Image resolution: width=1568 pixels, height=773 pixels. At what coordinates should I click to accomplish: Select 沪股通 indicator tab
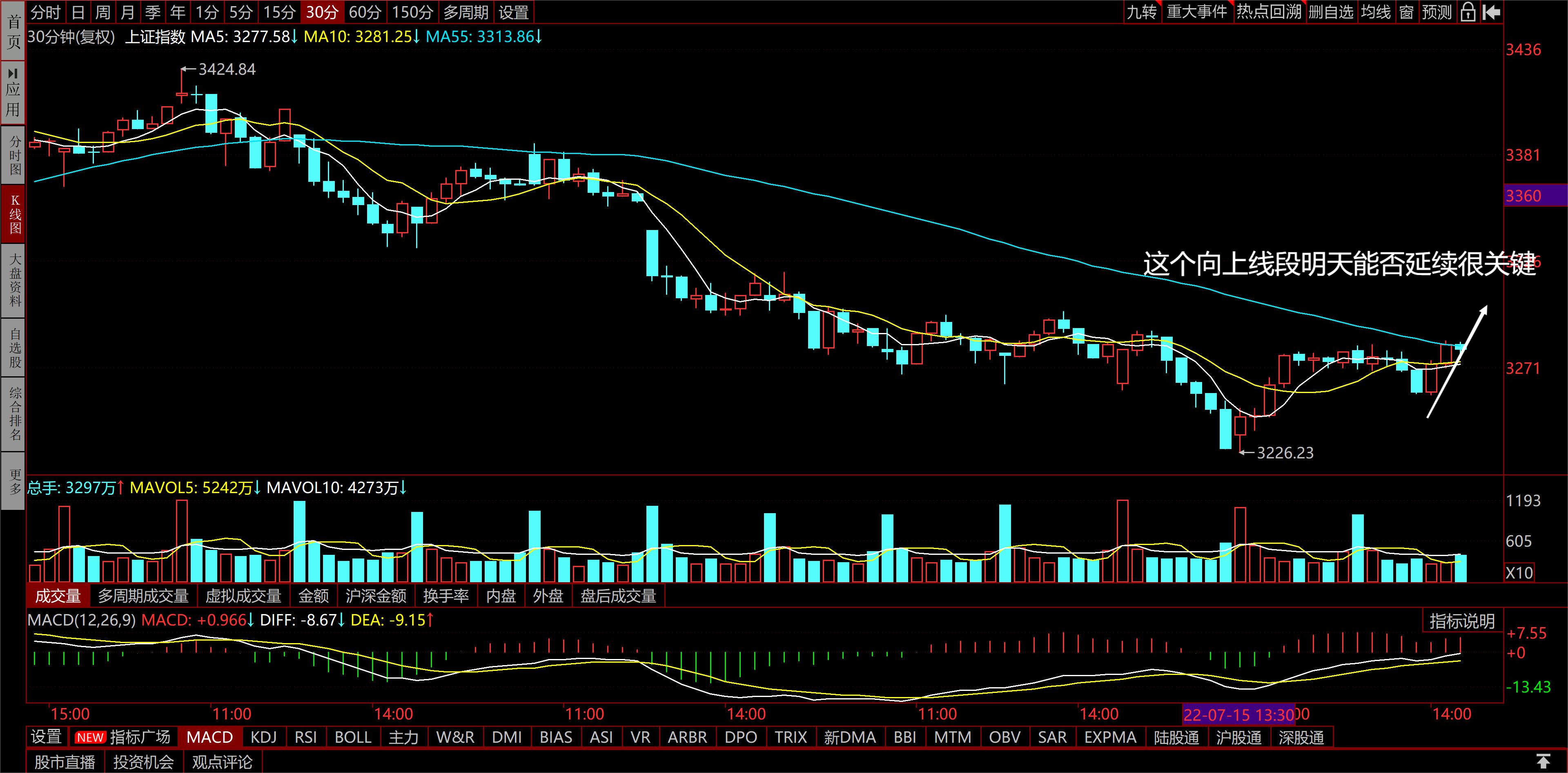coord(1239,737)
